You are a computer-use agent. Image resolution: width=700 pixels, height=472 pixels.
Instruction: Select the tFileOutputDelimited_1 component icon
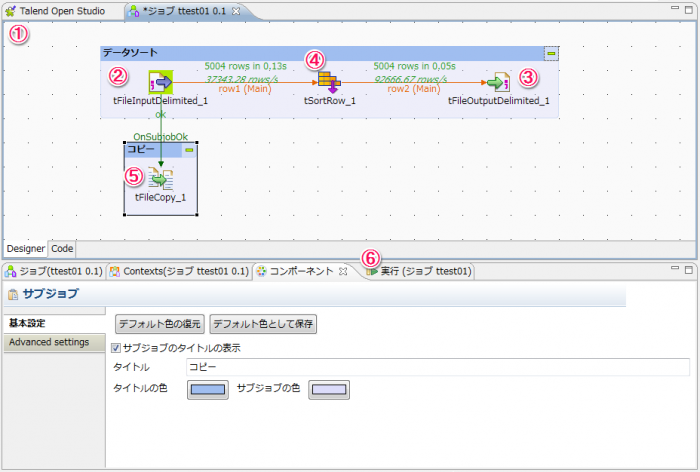click(x=498, y=82)
